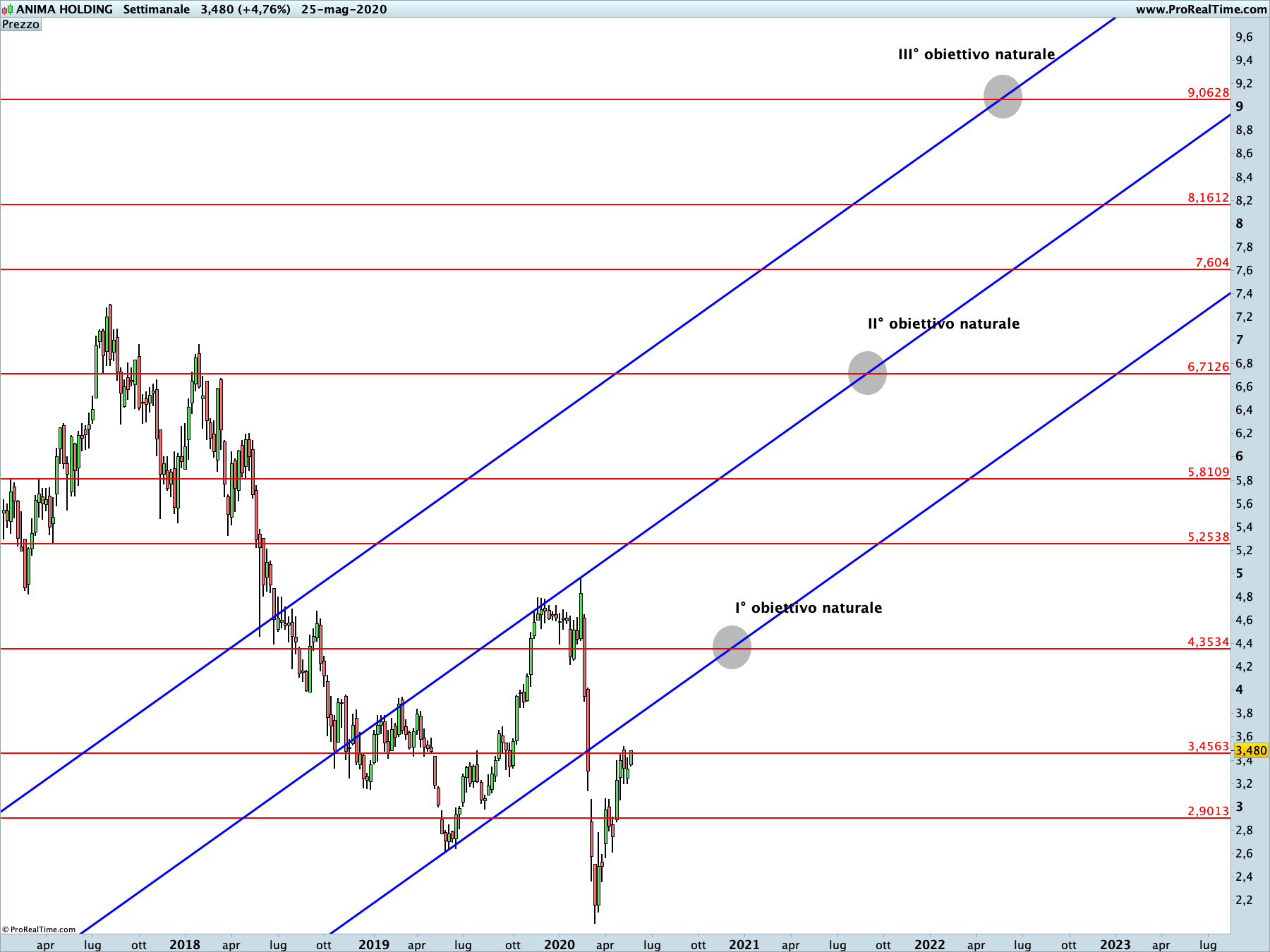The width and height of the screenshot is (1270, 952).
Task: Click the II° obiettivo naturale text annotation
Action: click(943, 324)
